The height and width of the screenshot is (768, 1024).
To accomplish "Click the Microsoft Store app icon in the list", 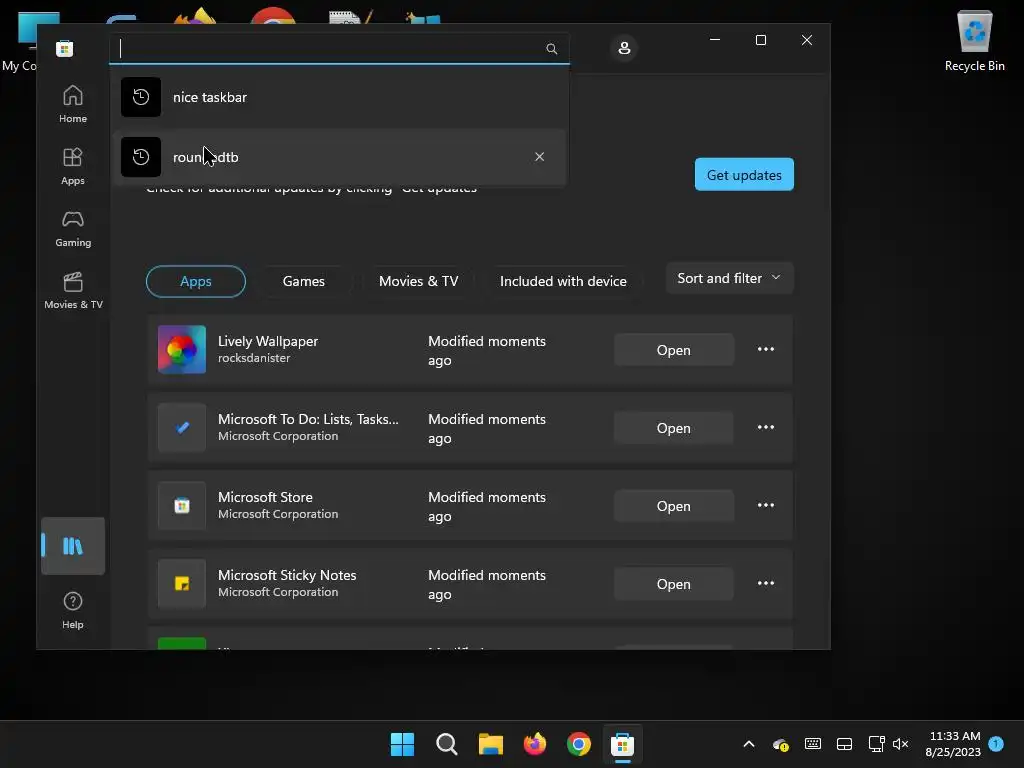I will pos(182,505).
